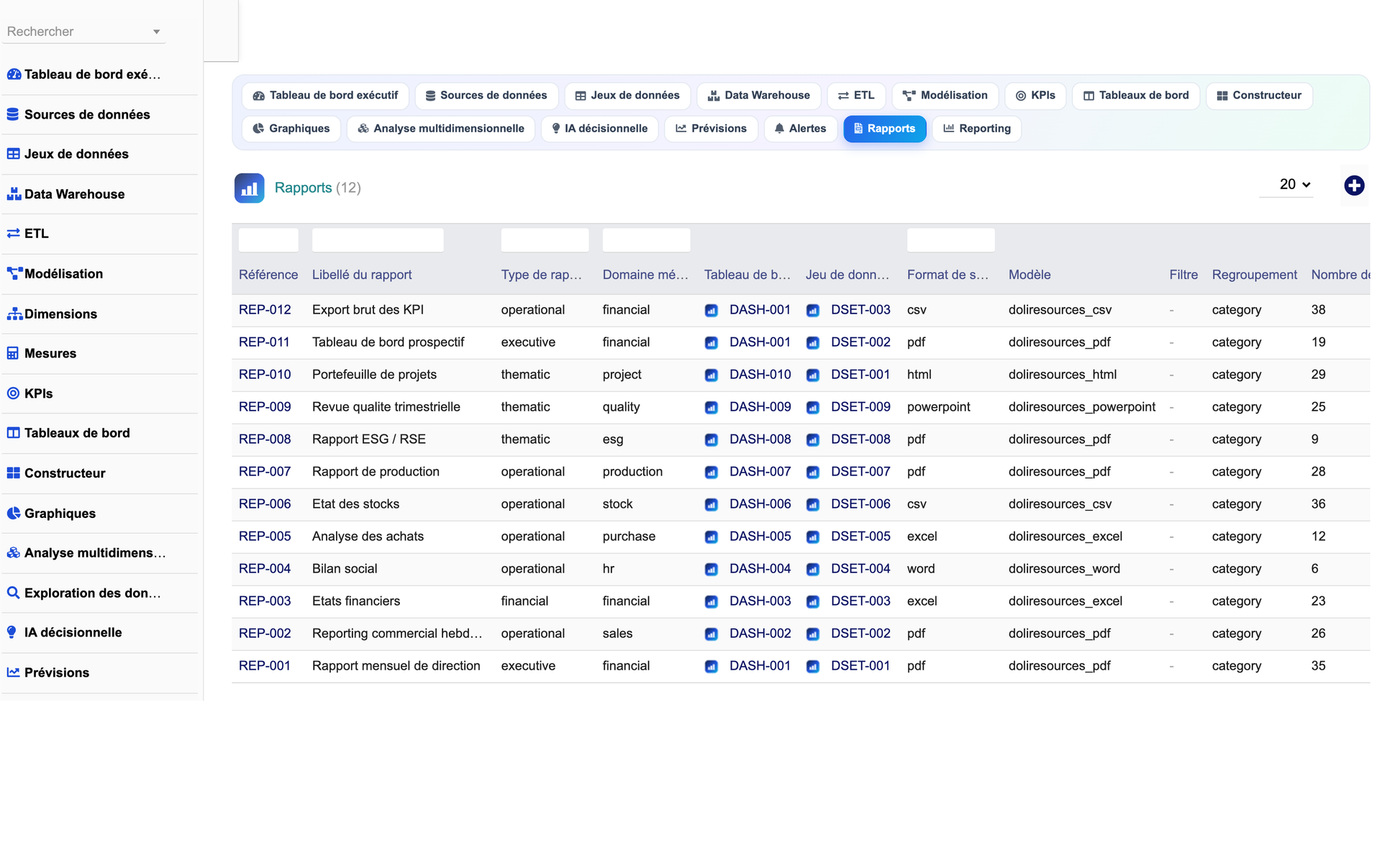Screen dimensions: 1400x866
Task: Click the Domaine métier filter input
Action: click(646, 240)
